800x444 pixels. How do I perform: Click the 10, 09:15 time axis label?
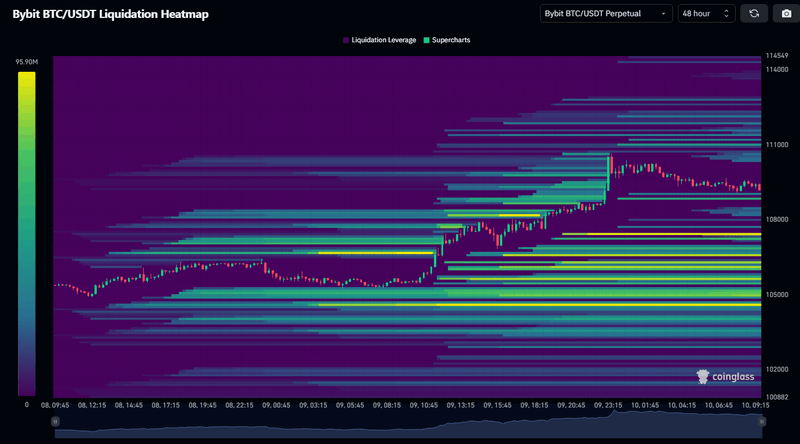click(755, 405)
